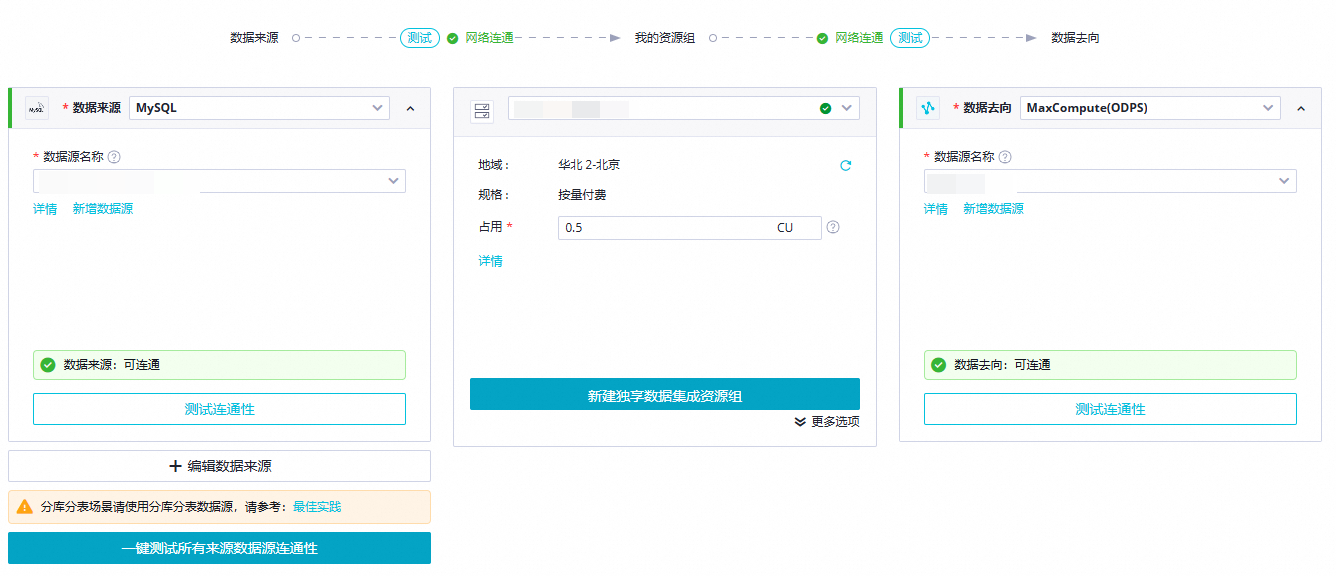
Task: Click 新建独享数据集成资源组 button
Action: (665, 394)
